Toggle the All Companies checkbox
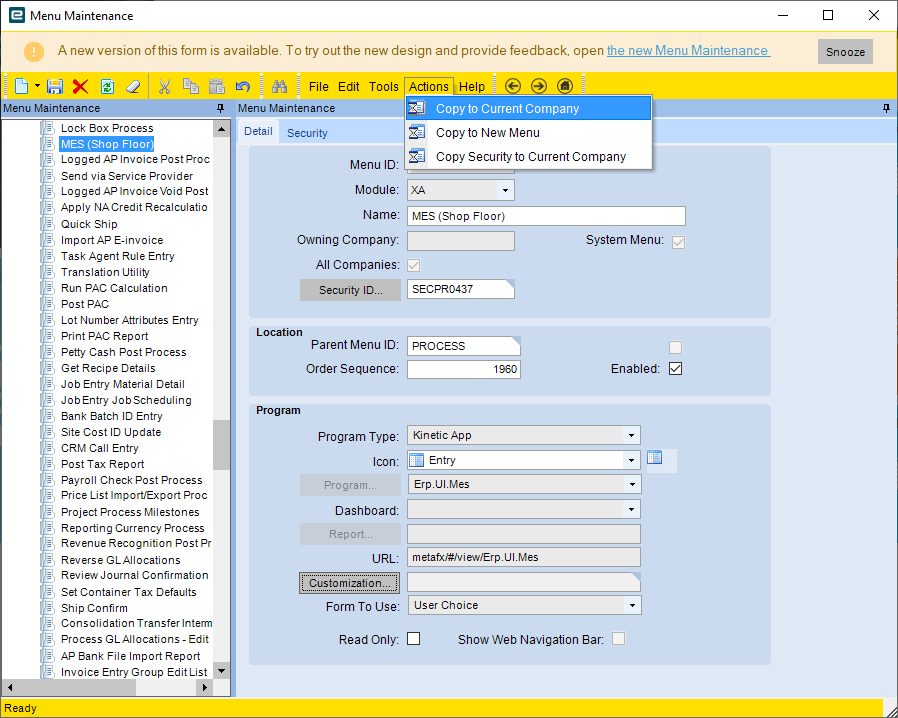 (x=413, y=266)
